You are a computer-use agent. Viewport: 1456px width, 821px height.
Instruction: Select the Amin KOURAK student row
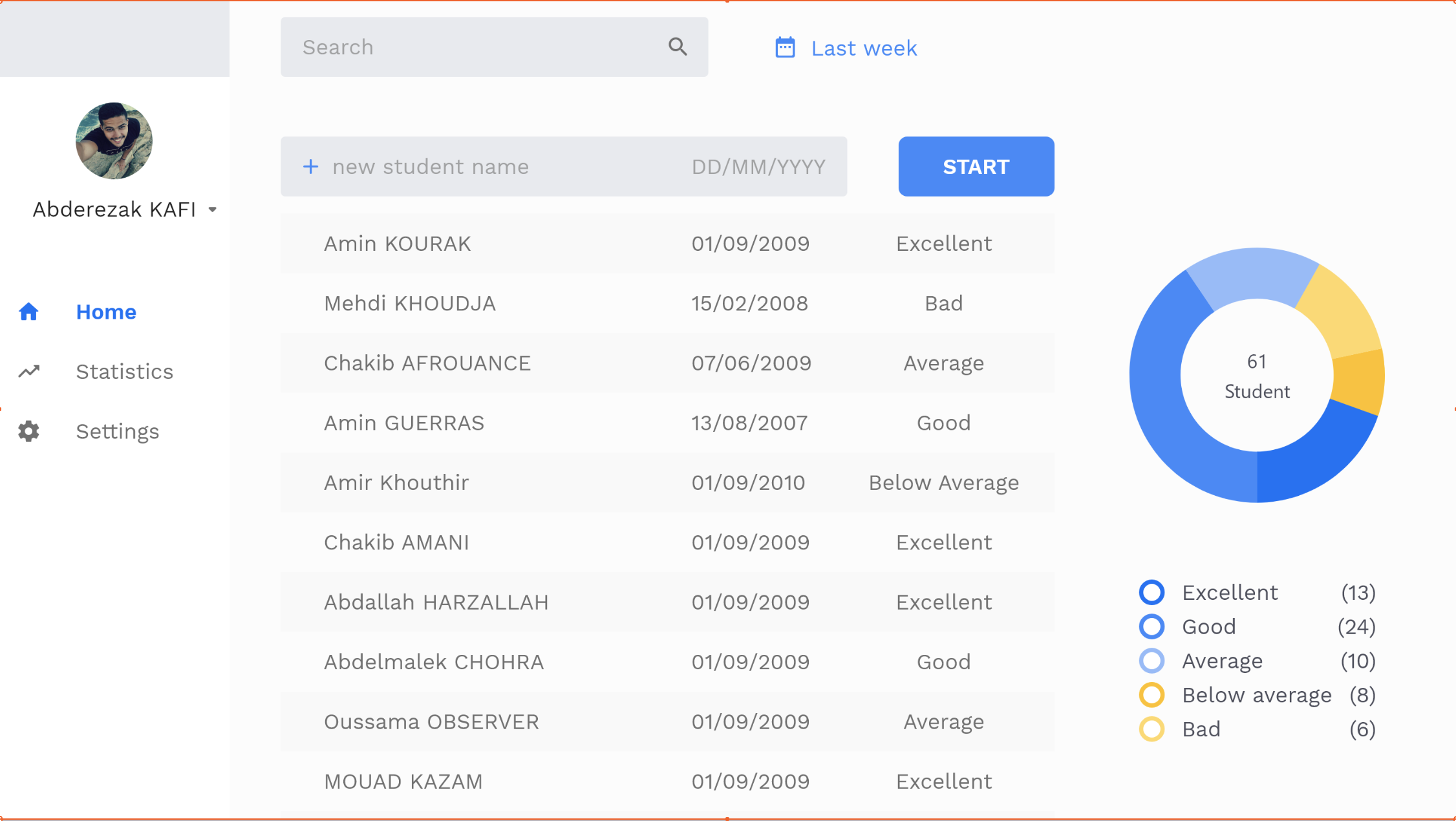[666, 244]
